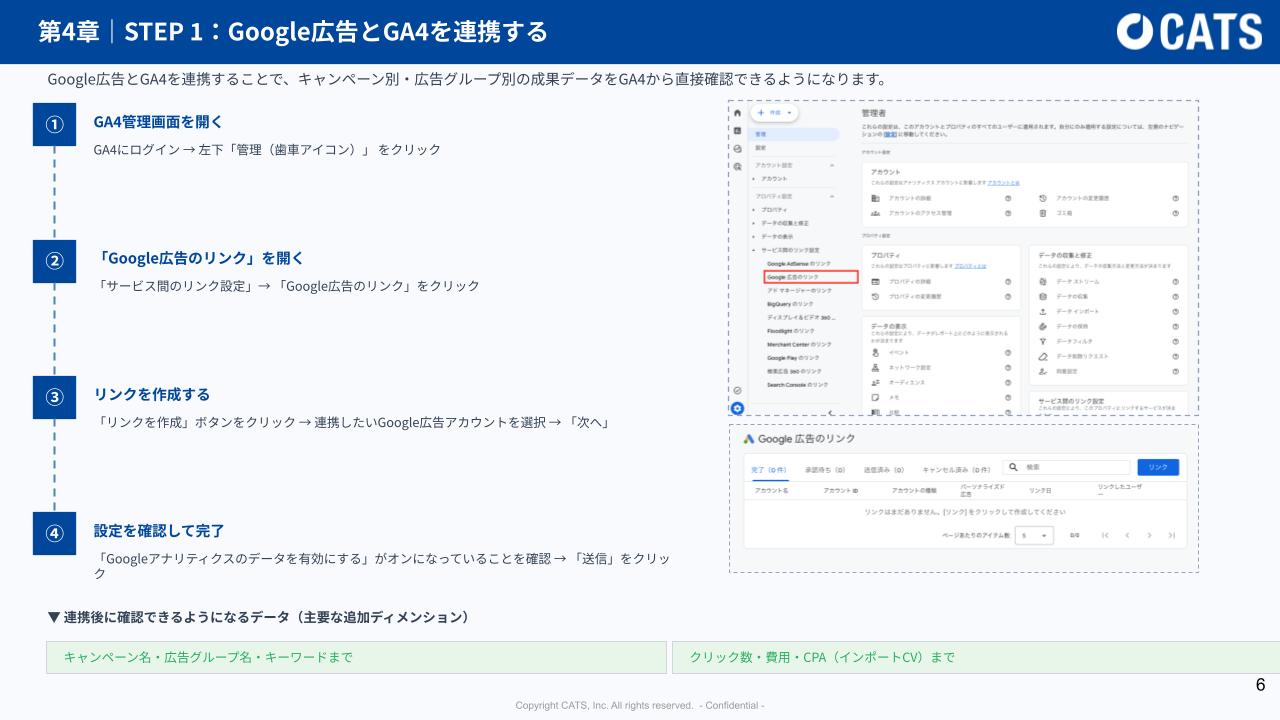Click the upload icon beside データ インポート
The width and height of the screenshot is (1280, 720).
1043,312
